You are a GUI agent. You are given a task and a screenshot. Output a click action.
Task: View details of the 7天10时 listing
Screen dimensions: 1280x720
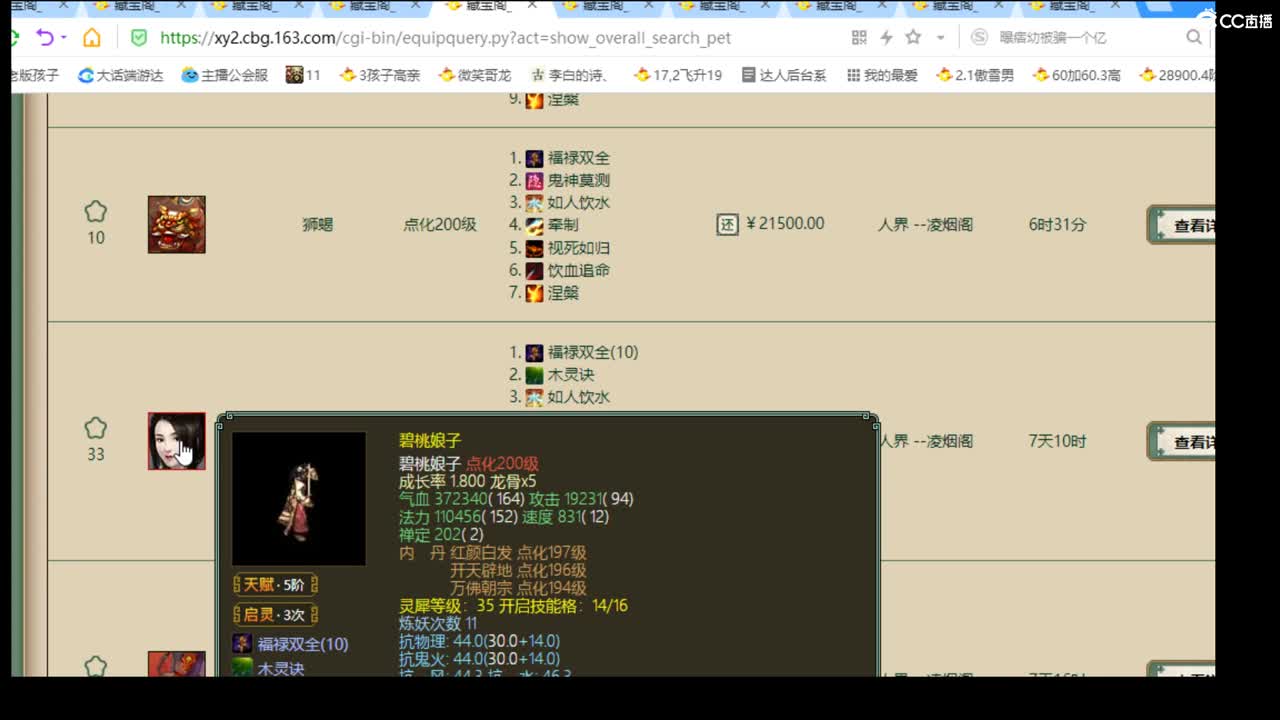(x=1181, y=441)
